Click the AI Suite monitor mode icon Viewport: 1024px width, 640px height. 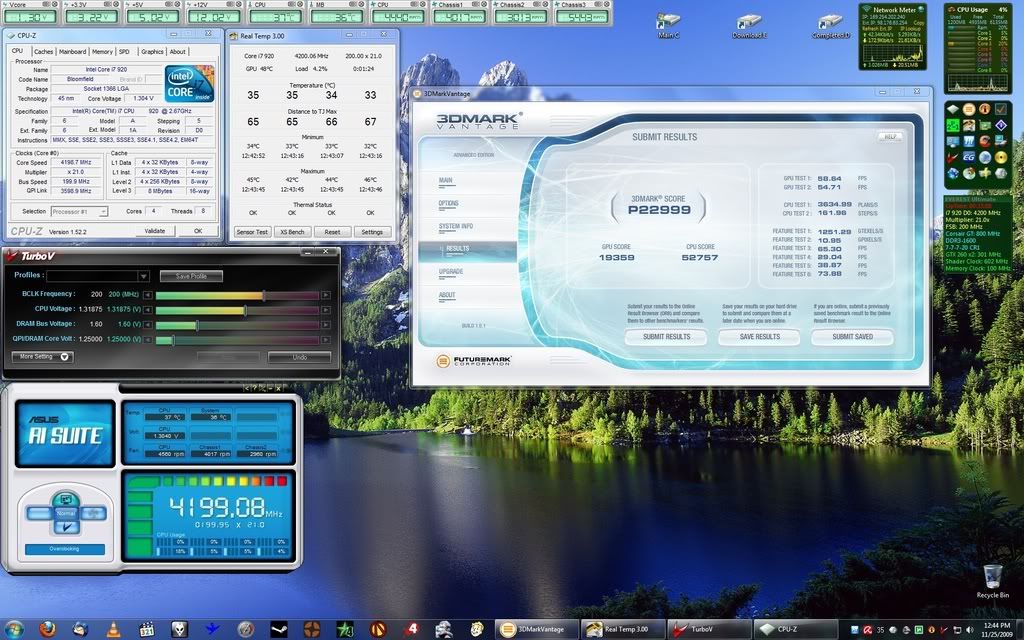tap(66, 499)
